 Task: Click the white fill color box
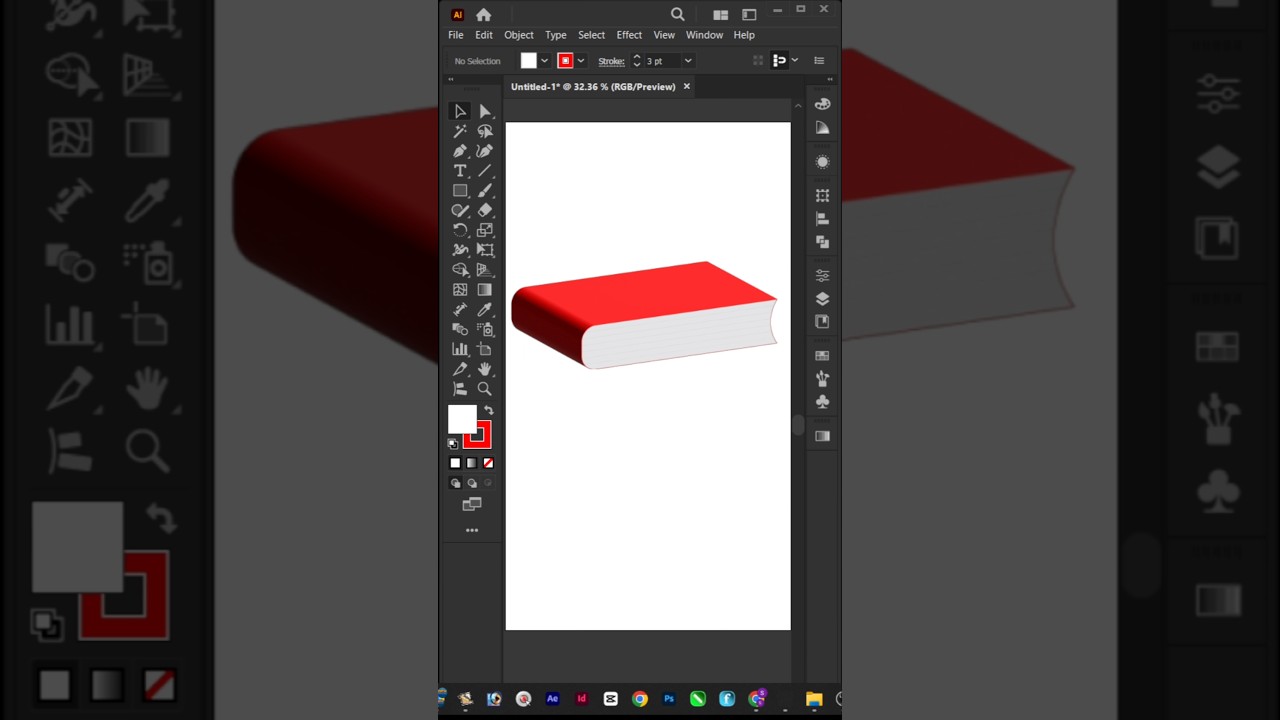pos(461,418)
